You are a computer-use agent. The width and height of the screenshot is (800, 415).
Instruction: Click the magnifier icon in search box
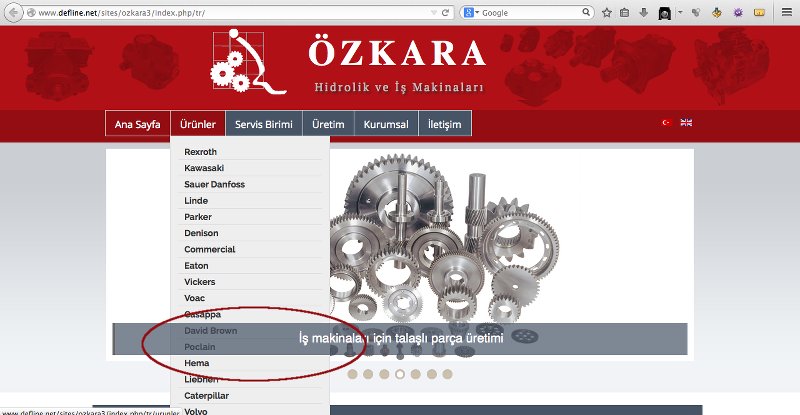click(586, 12)
